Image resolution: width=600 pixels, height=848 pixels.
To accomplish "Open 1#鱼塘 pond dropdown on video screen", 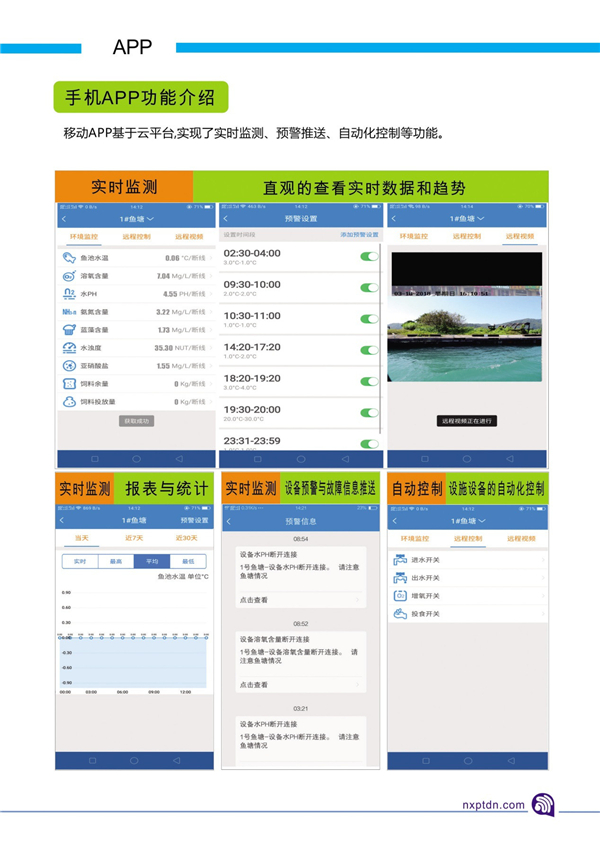I will [466, 218].
